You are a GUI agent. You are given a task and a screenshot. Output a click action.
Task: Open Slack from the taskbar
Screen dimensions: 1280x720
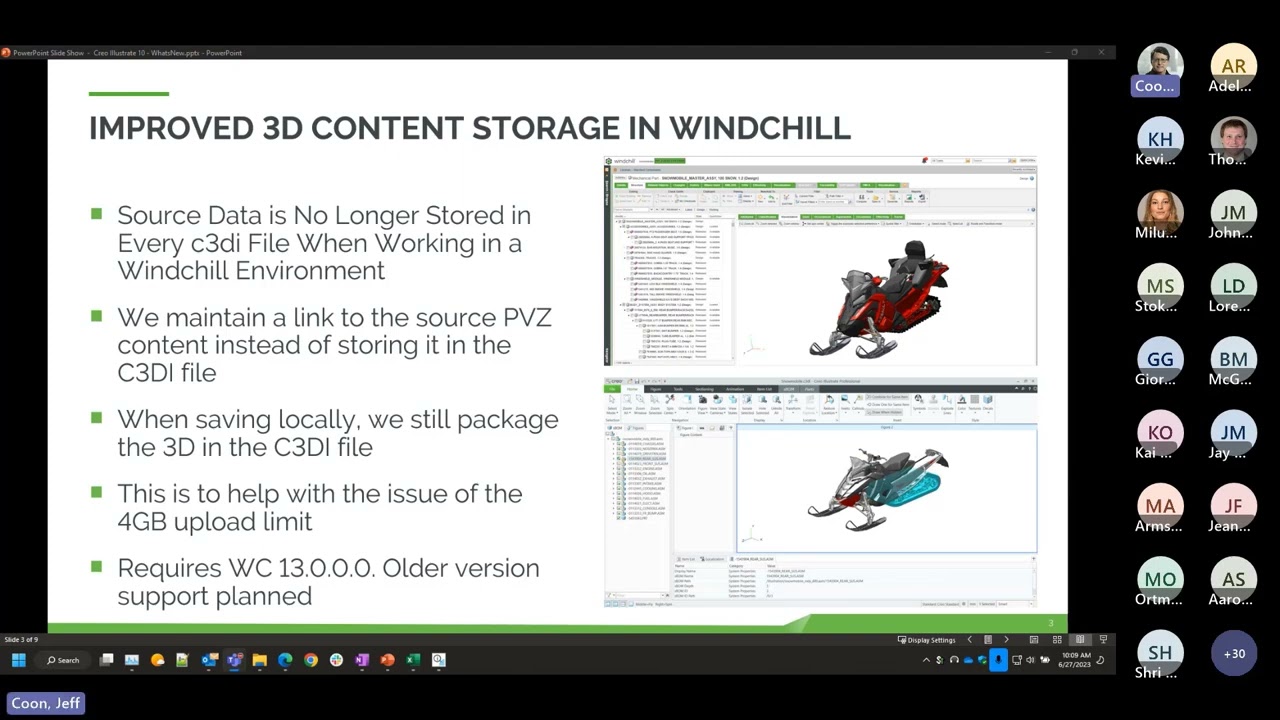click(336, 660)
